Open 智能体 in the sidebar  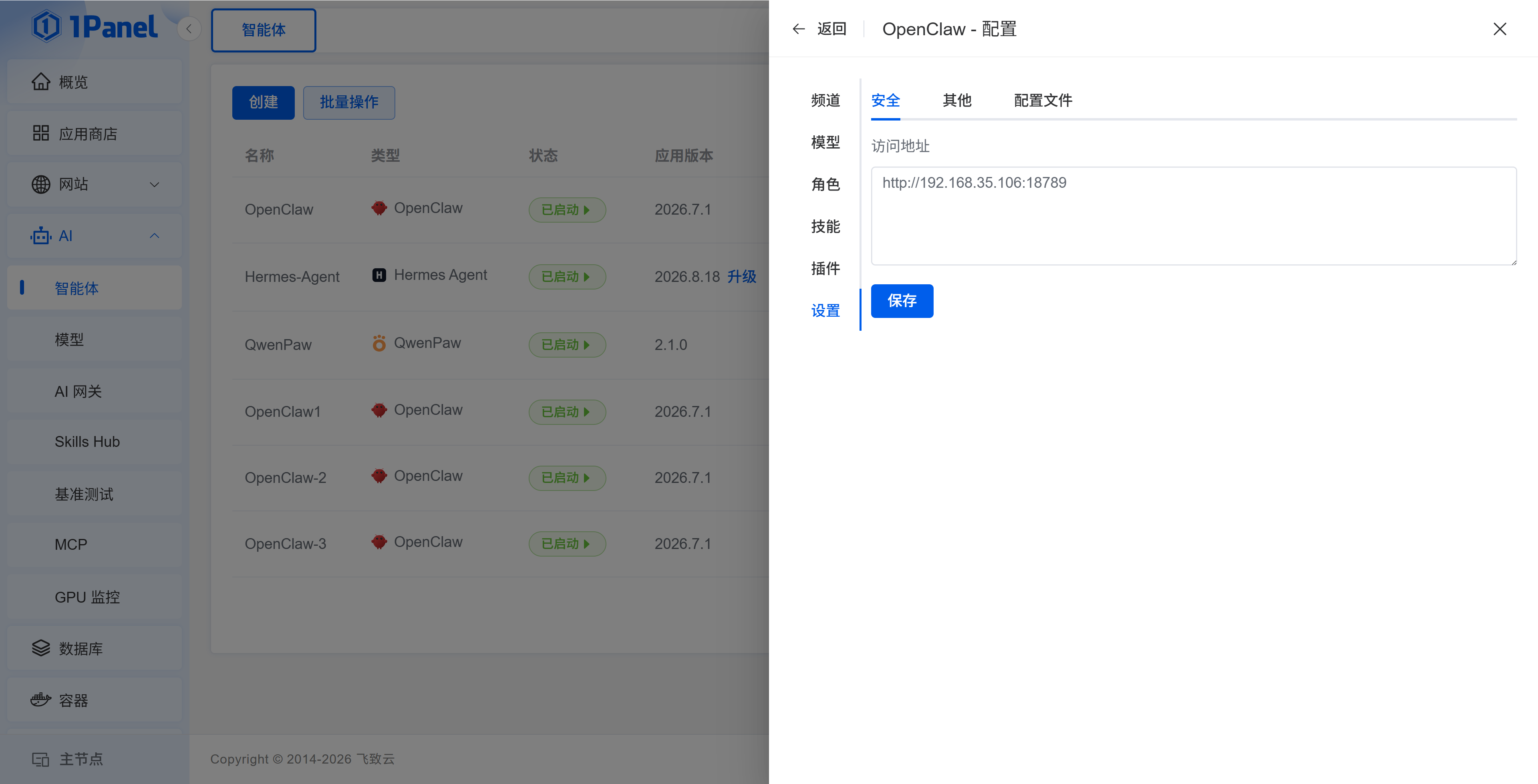coord(95,288)
